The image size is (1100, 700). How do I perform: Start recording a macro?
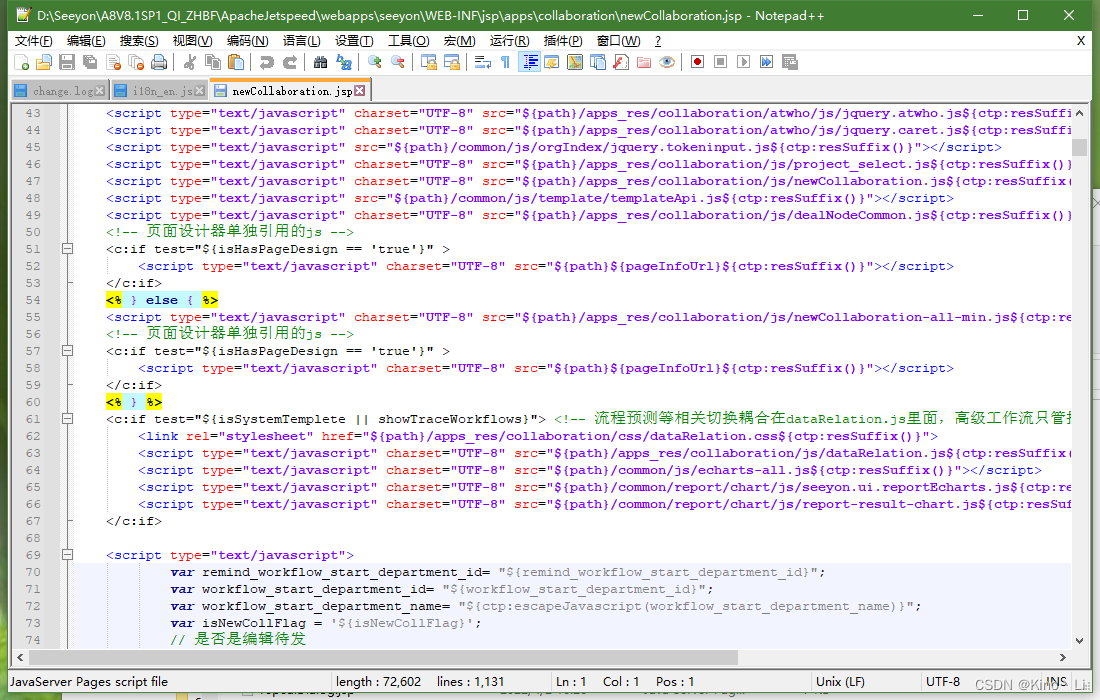[x=698, y=62]
